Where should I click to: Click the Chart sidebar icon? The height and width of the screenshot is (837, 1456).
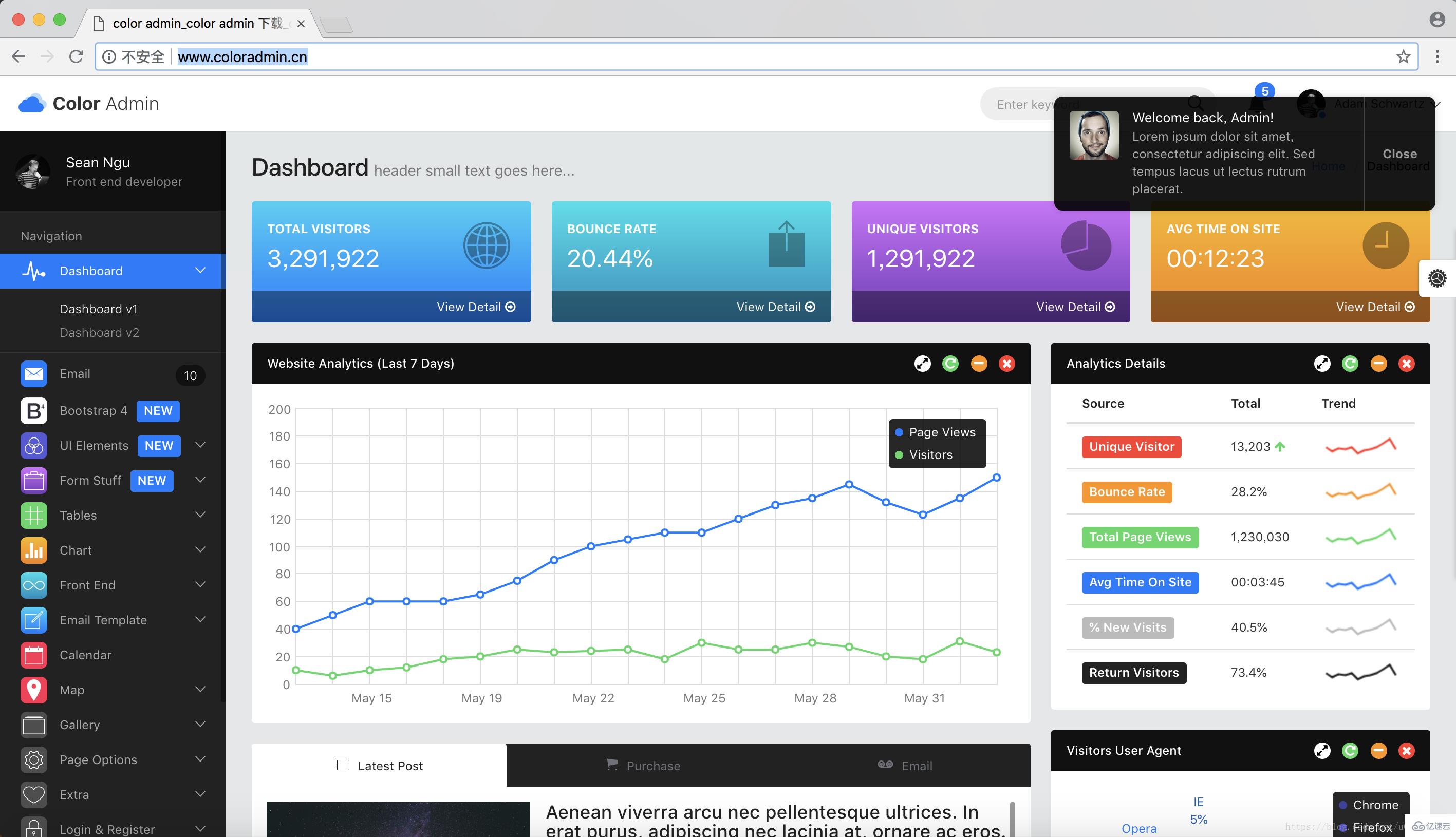[x=33, y=549]
